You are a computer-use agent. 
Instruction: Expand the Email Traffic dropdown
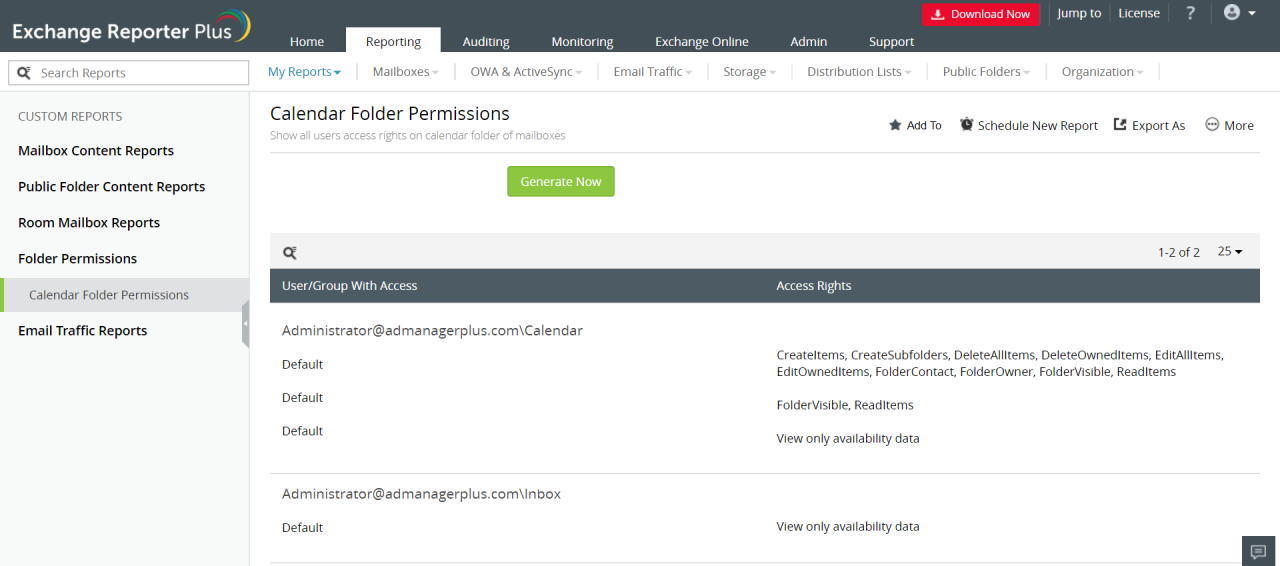click(652, 72)
